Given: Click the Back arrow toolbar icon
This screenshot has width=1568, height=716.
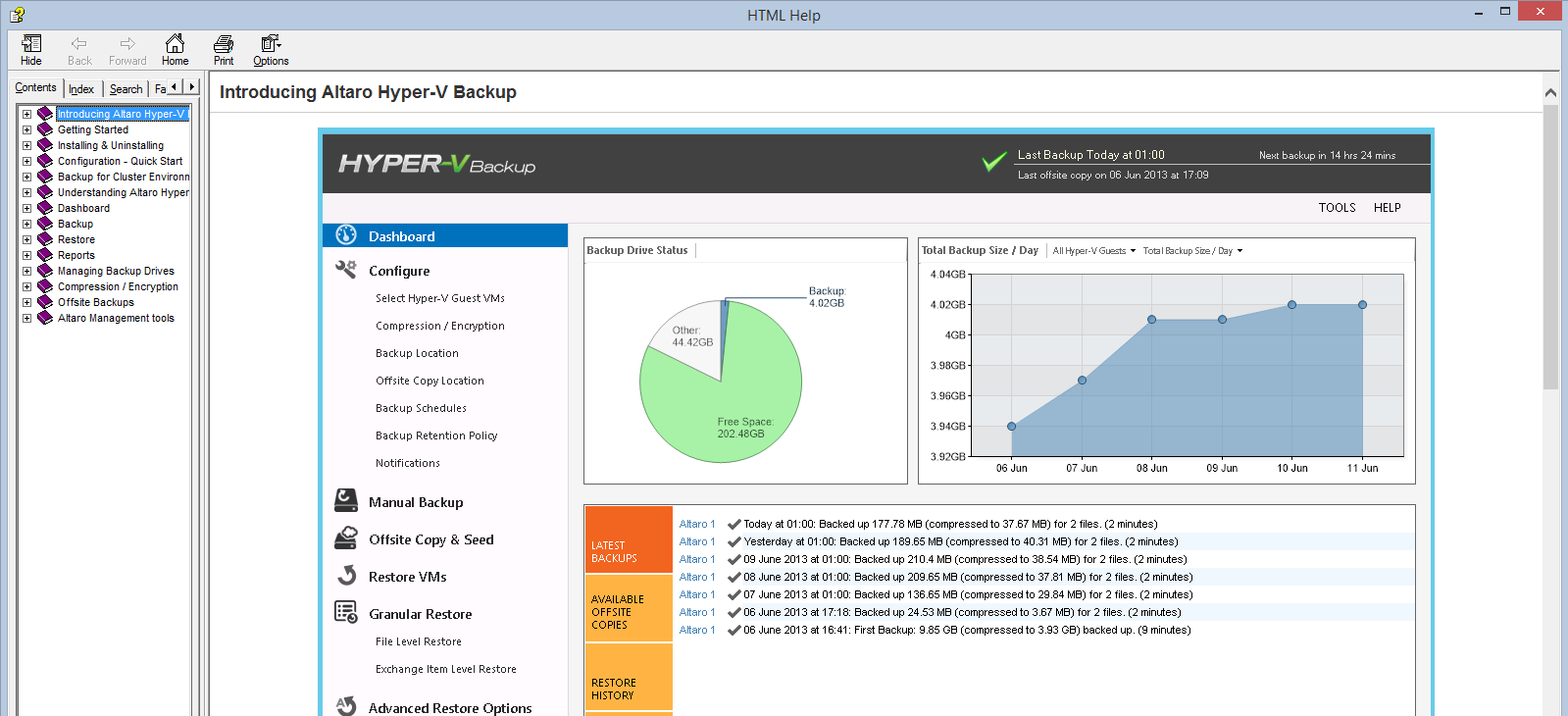Looking at the screenshot, I should pos(79,50).
